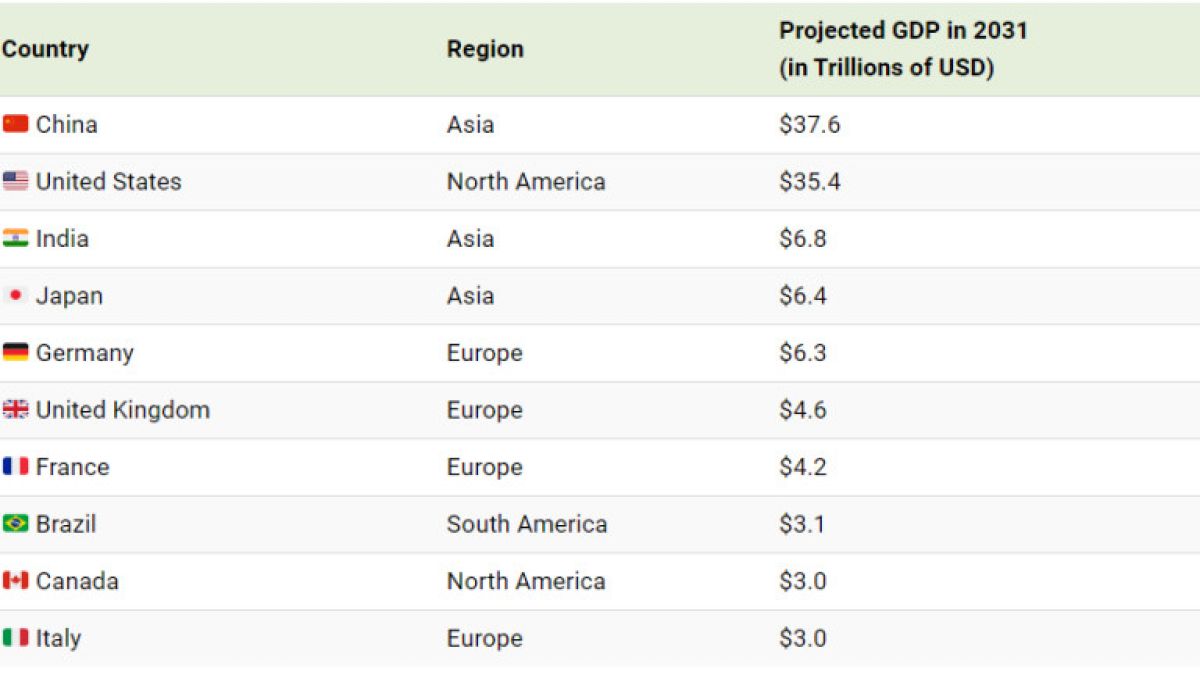Select the South America region cell

(x=527, y=524)
